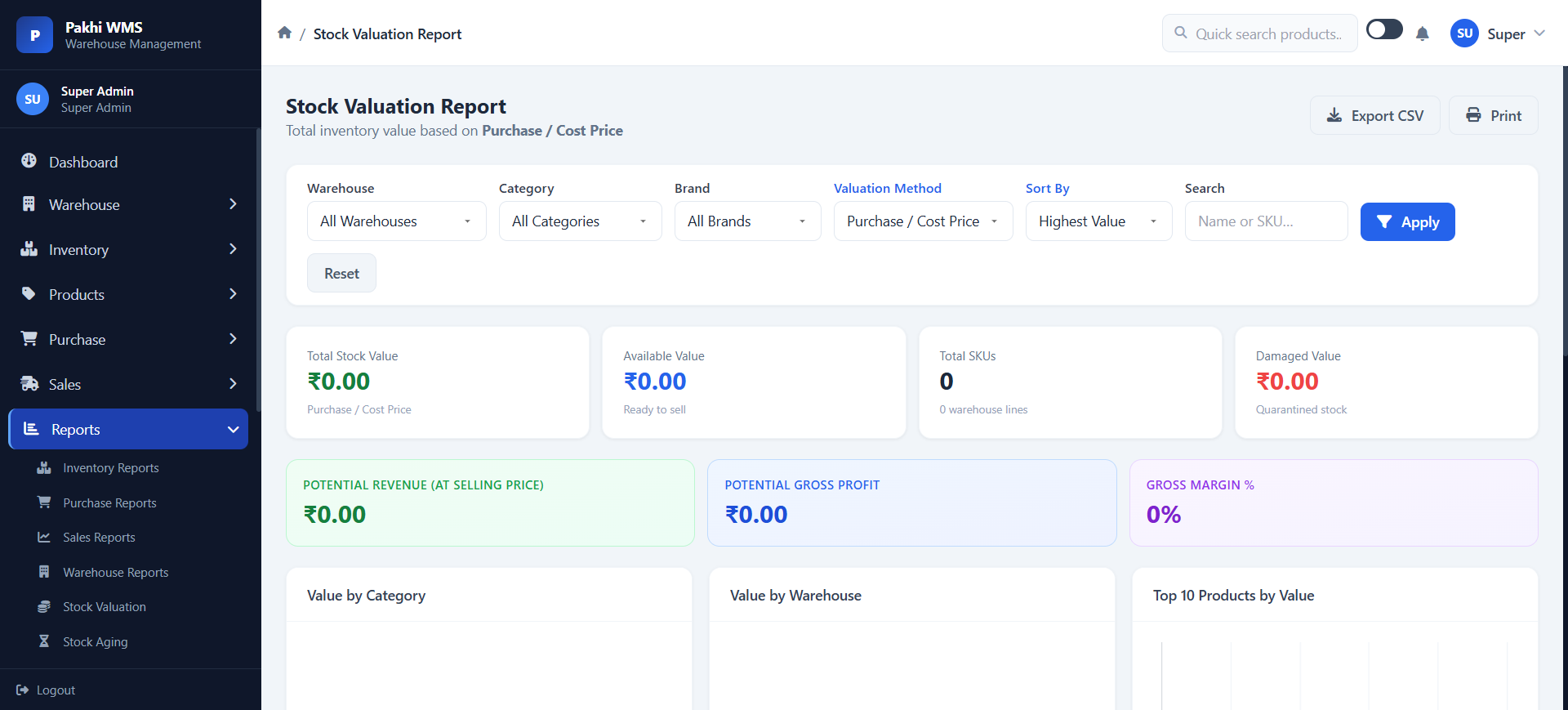This screenshot has height=710, width=1568.
Task: Expand the Inventory sidebar menu
Action: 128,249
